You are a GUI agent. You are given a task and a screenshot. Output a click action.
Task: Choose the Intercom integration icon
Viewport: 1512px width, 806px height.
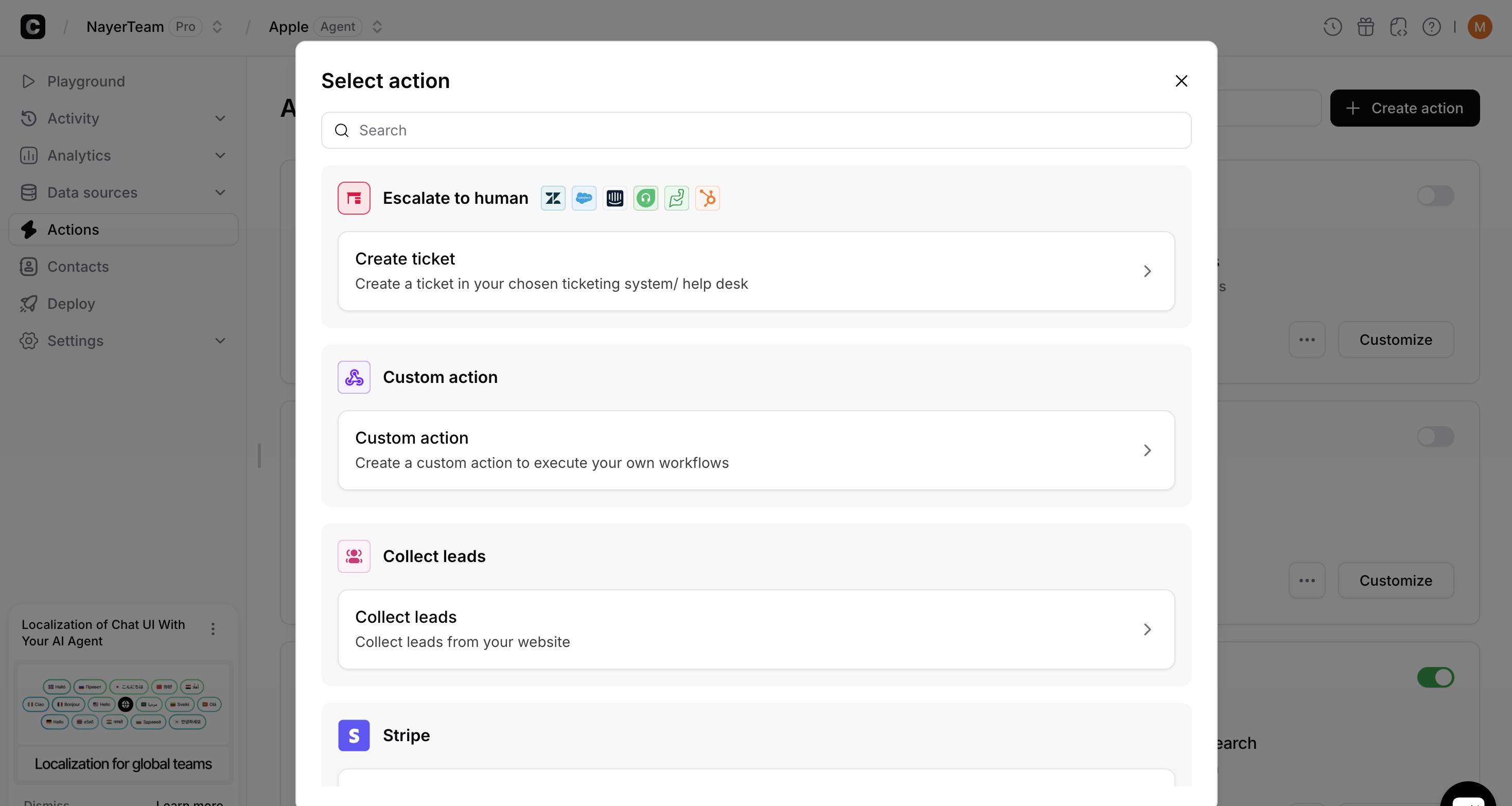(x=614, y=199)
